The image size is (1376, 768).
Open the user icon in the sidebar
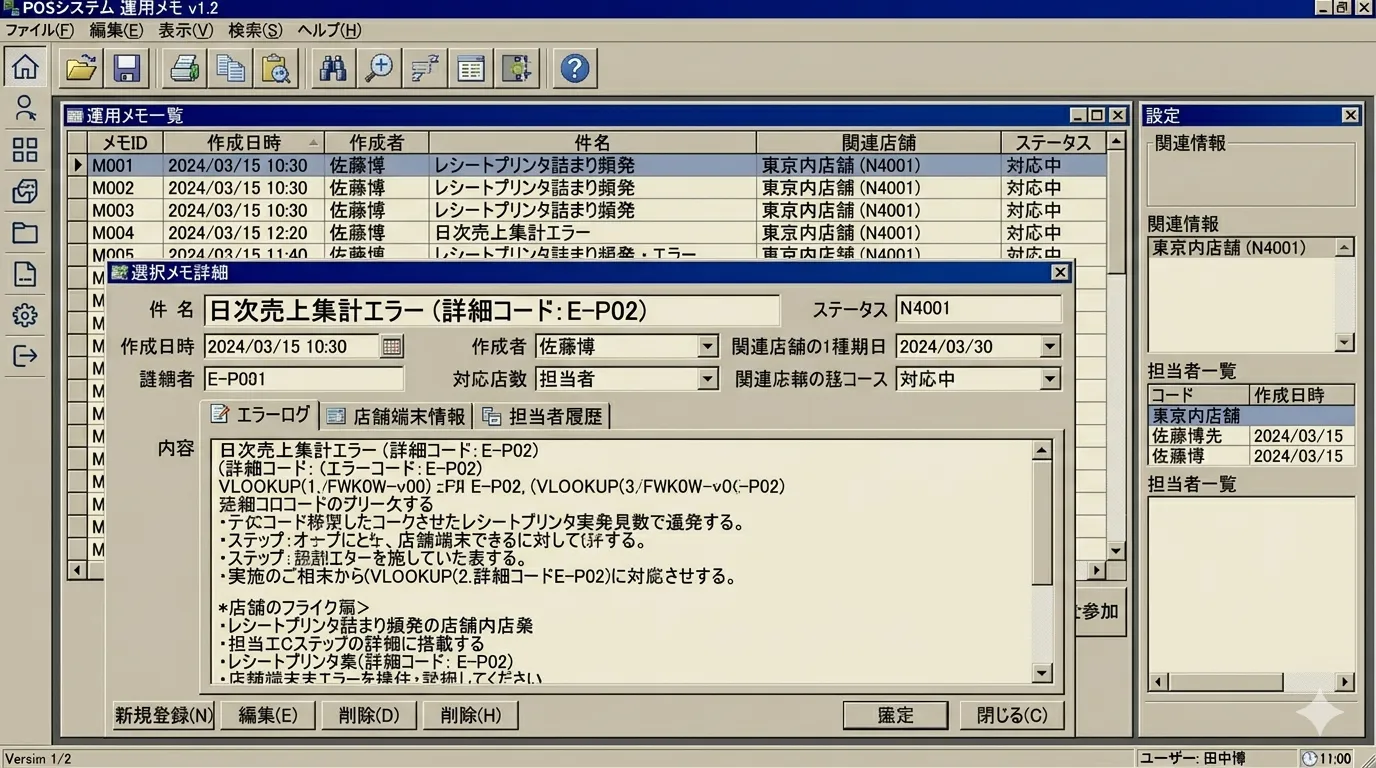25,108
